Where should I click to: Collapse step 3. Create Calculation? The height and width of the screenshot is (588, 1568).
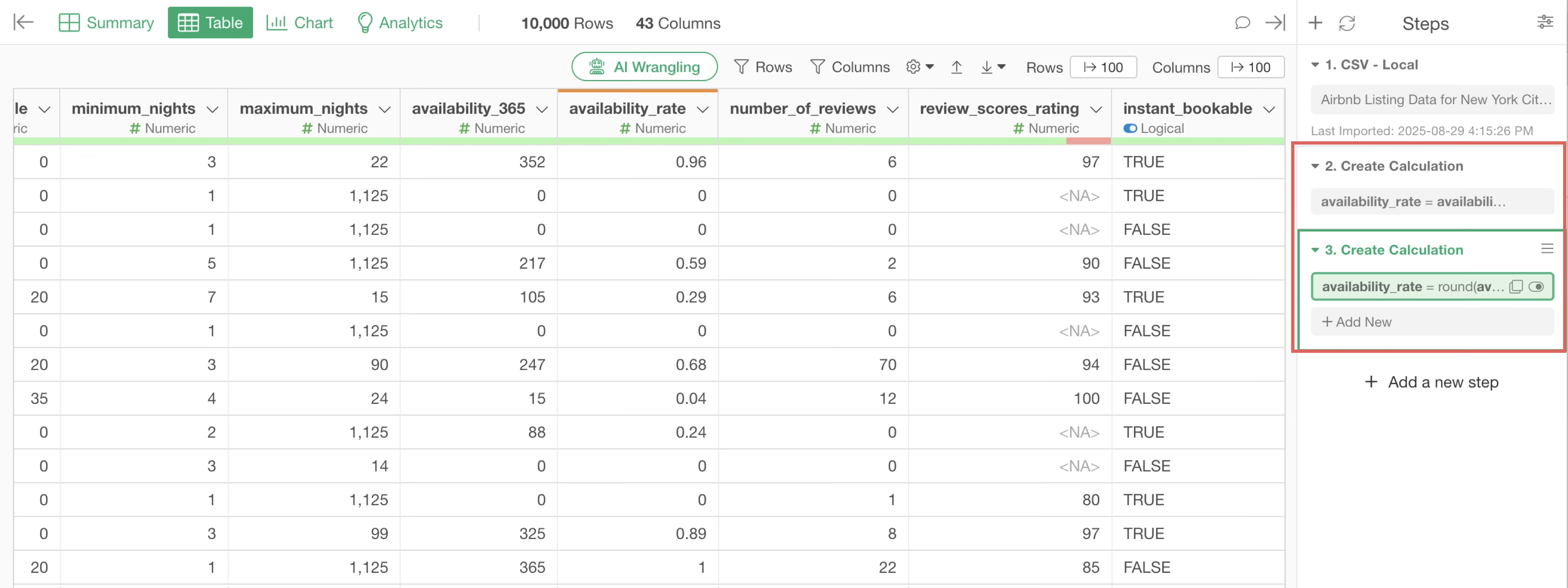point(1315,250)
